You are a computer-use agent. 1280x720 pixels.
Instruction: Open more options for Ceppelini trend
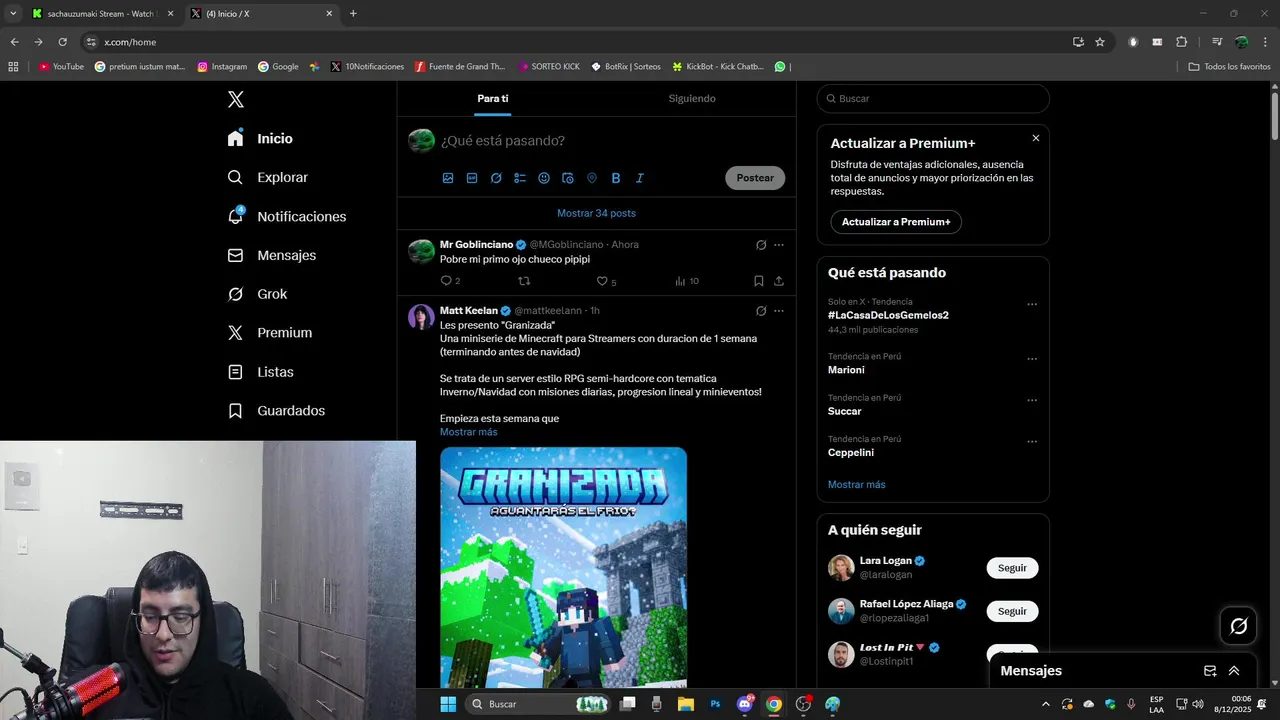(x=1032, y=441)
